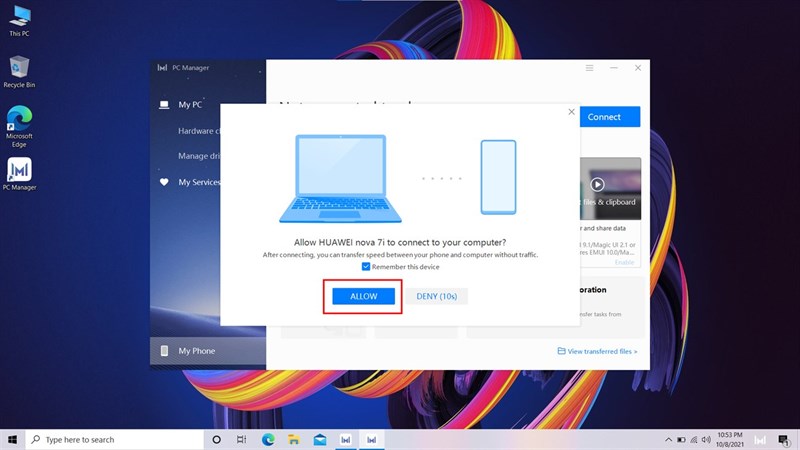Uncheck the Remember this device checkbox
Image resolution: width=800 pixels, height=450 pixels.
(366, 267)
